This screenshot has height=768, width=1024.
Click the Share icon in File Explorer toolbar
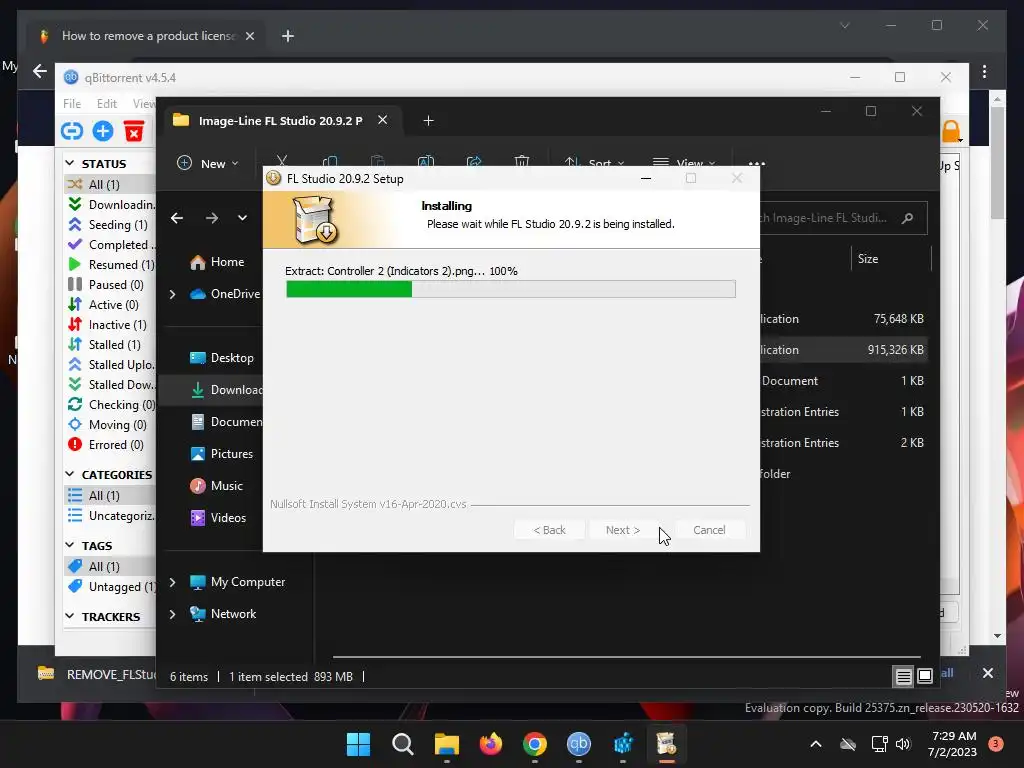point(474,161)
